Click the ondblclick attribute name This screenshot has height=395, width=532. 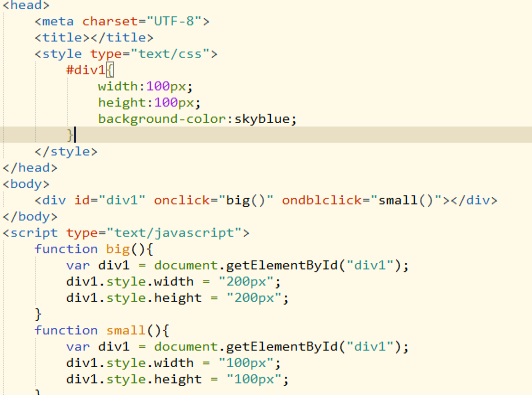pos(322,201)
